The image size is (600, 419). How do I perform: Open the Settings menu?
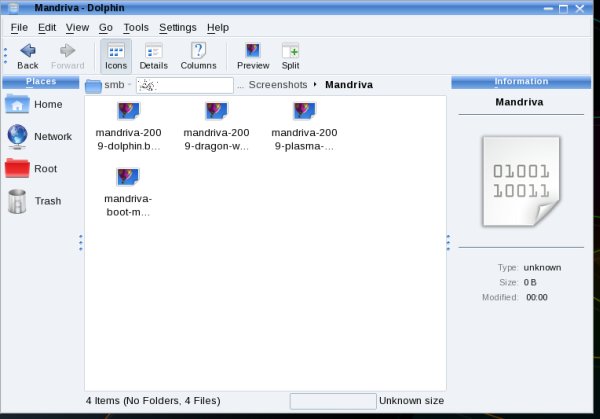tap(178, 27)
